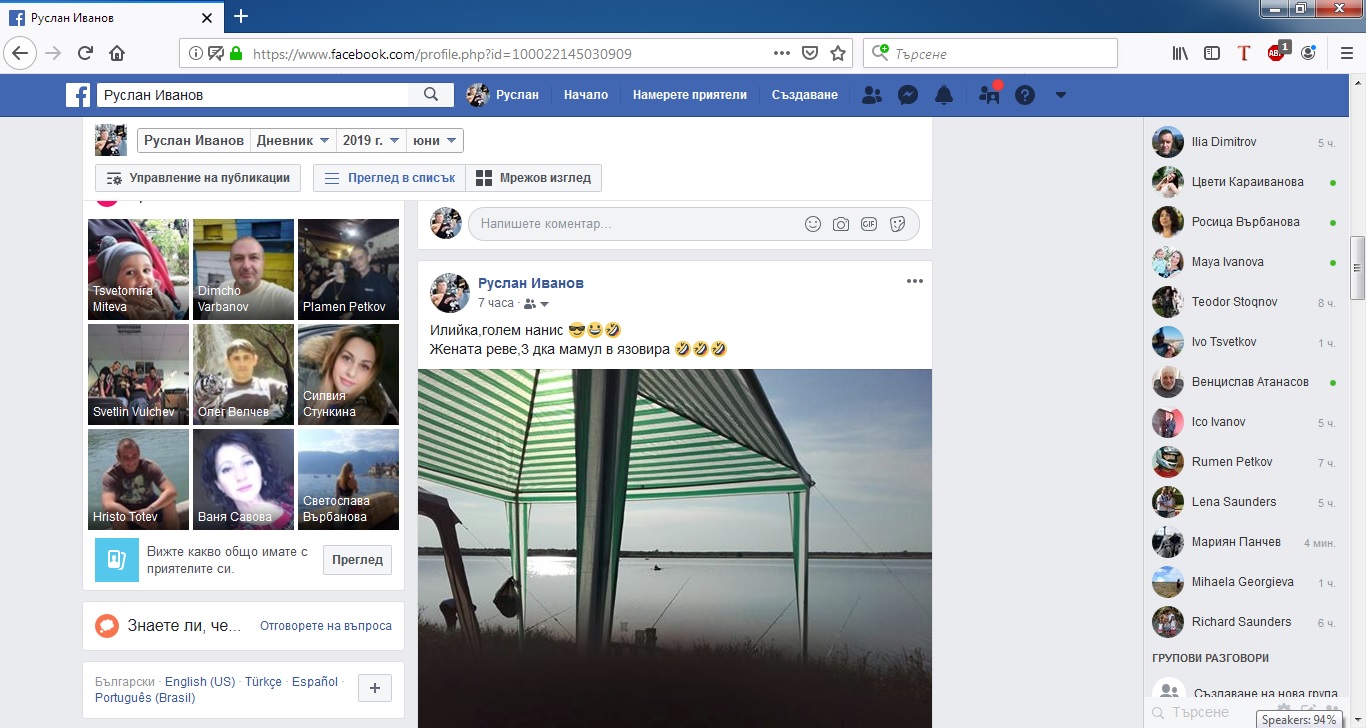Add a GIF to the comment

(x=869, y=224)
